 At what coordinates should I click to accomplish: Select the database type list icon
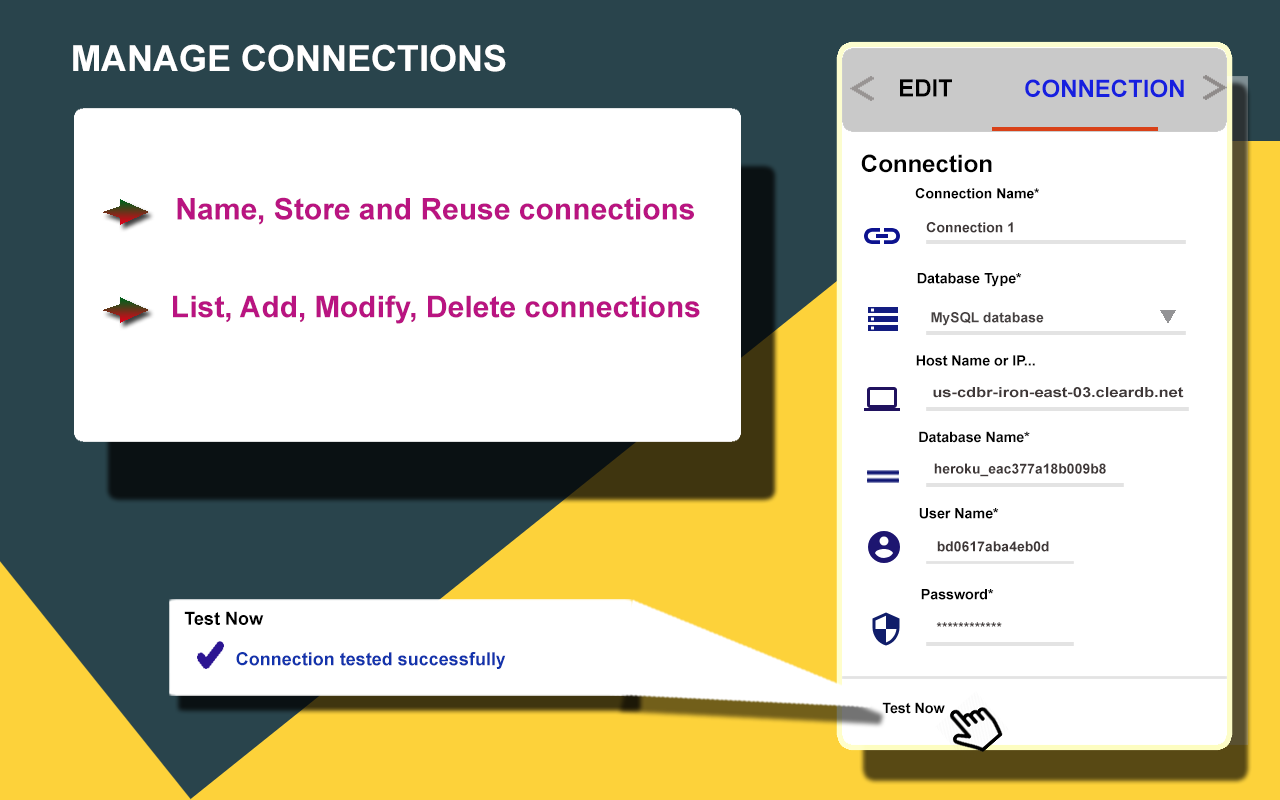883,318
